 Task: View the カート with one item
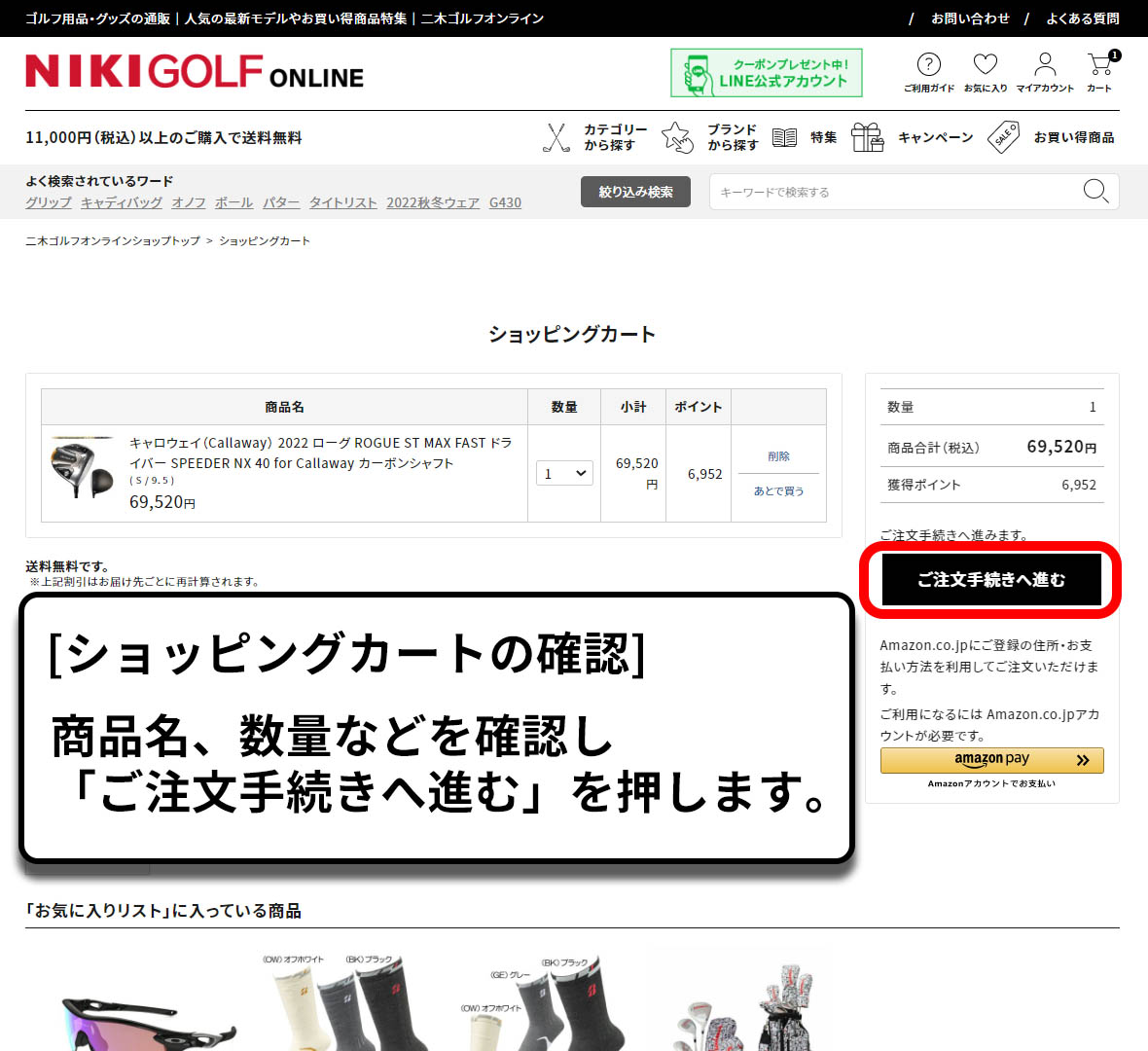pos(1098,66)
